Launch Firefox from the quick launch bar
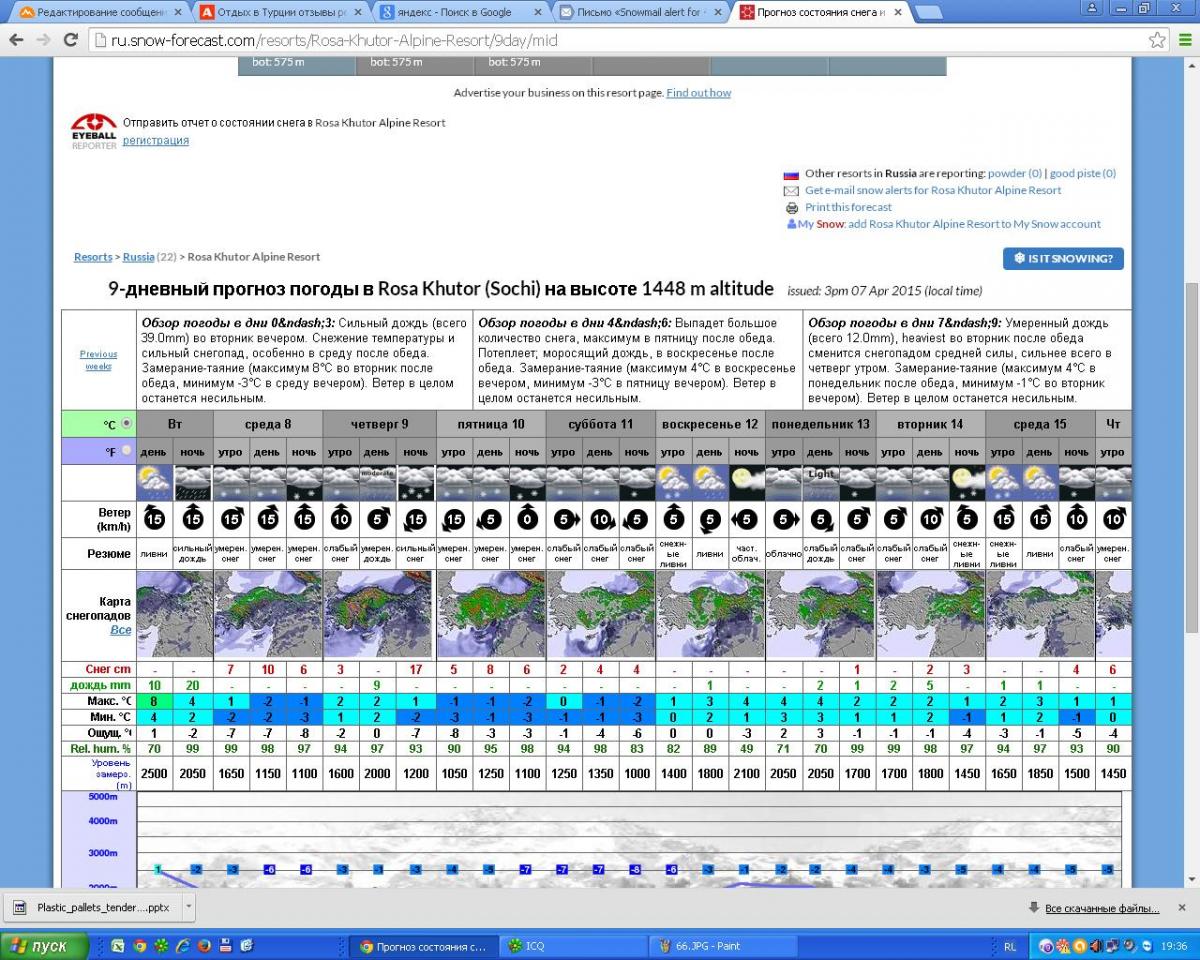 [204, 945]
